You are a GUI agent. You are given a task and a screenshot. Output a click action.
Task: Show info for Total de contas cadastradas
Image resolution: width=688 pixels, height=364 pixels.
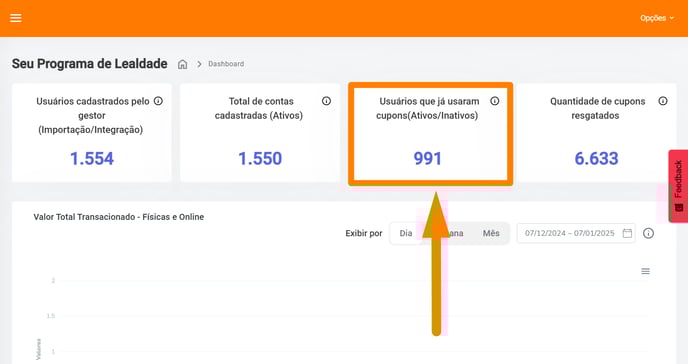tap(326, 101)
